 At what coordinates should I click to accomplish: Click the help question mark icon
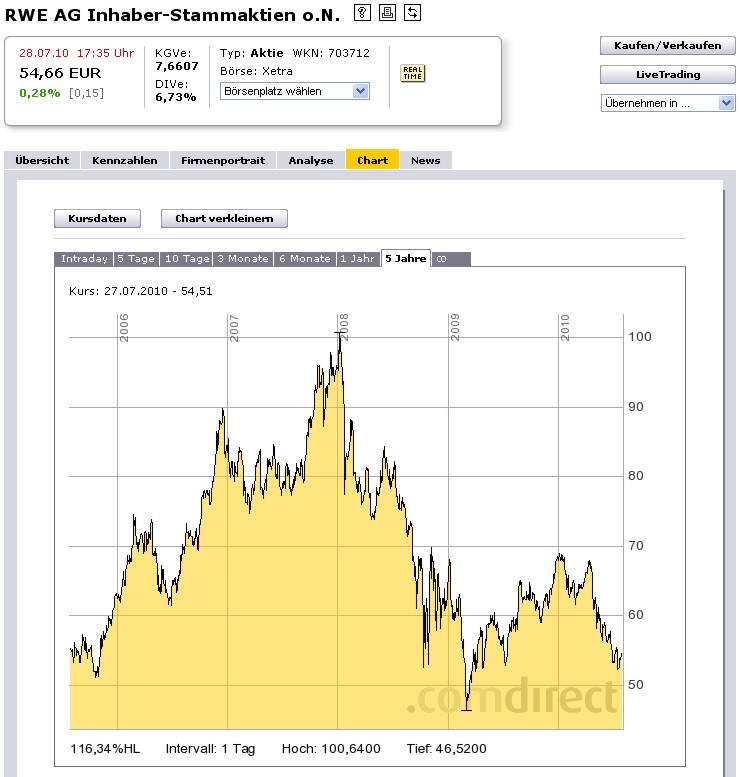pyautogui.click(x=362, y=13)
